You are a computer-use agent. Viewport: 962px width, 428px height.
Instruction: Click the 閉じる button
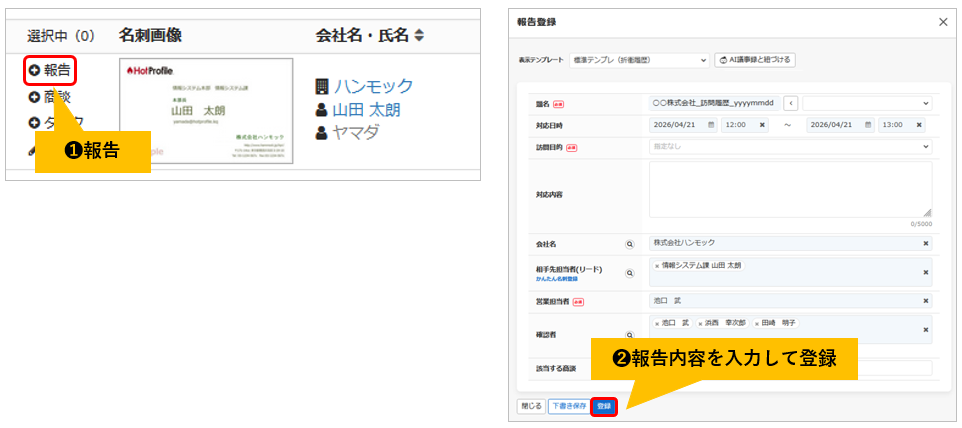pyautogui.click(x=531, y=406)
